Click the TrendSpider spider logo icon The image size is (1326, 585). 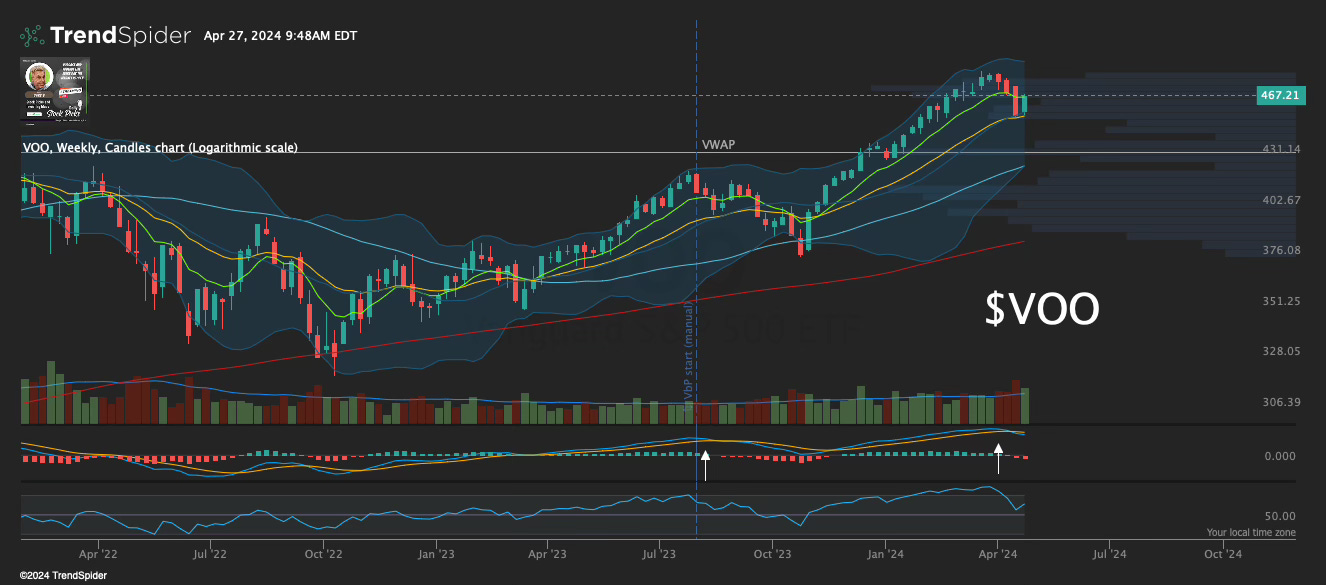point(33,36)
